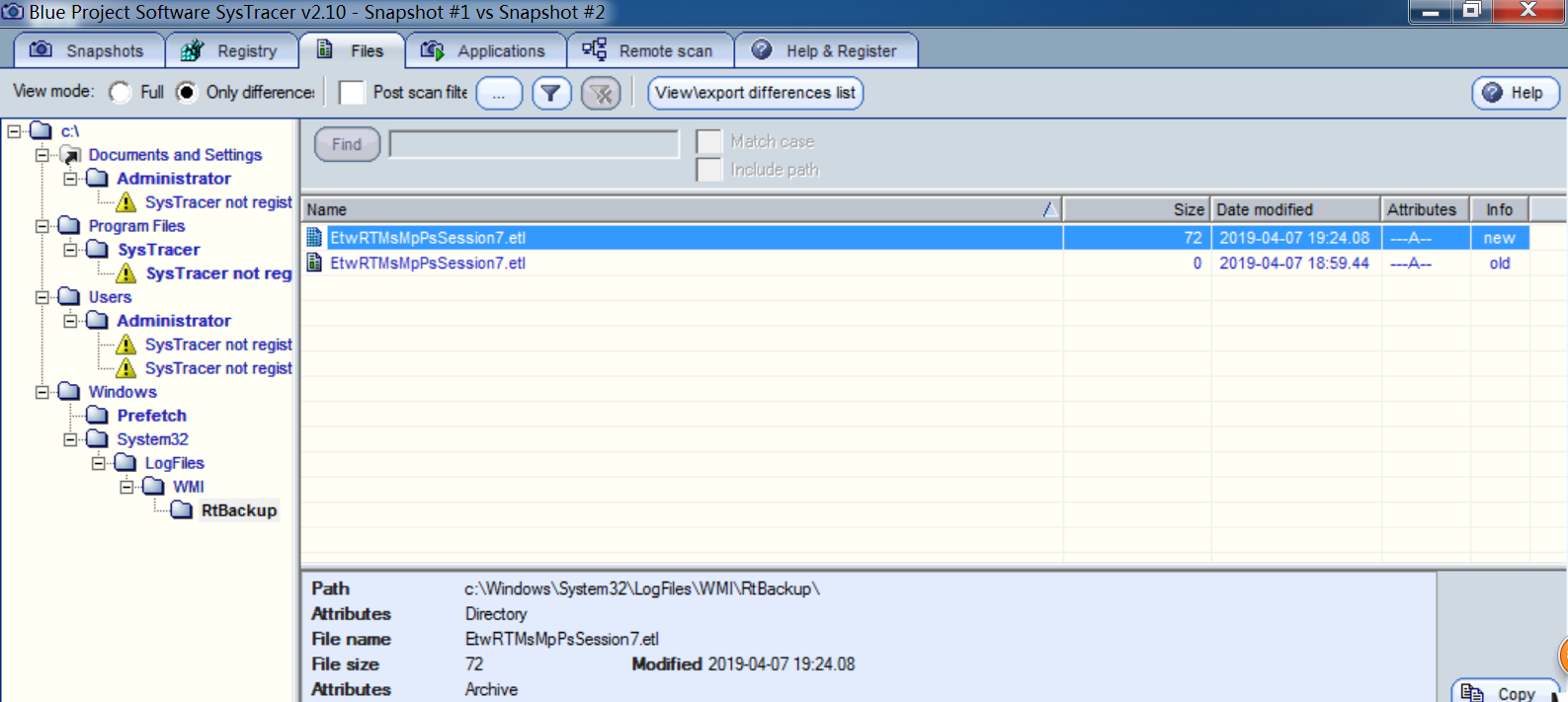Viewport: 1568px width, 702px height.
Task: Click the Info column header
Action: coord(1500,209)
